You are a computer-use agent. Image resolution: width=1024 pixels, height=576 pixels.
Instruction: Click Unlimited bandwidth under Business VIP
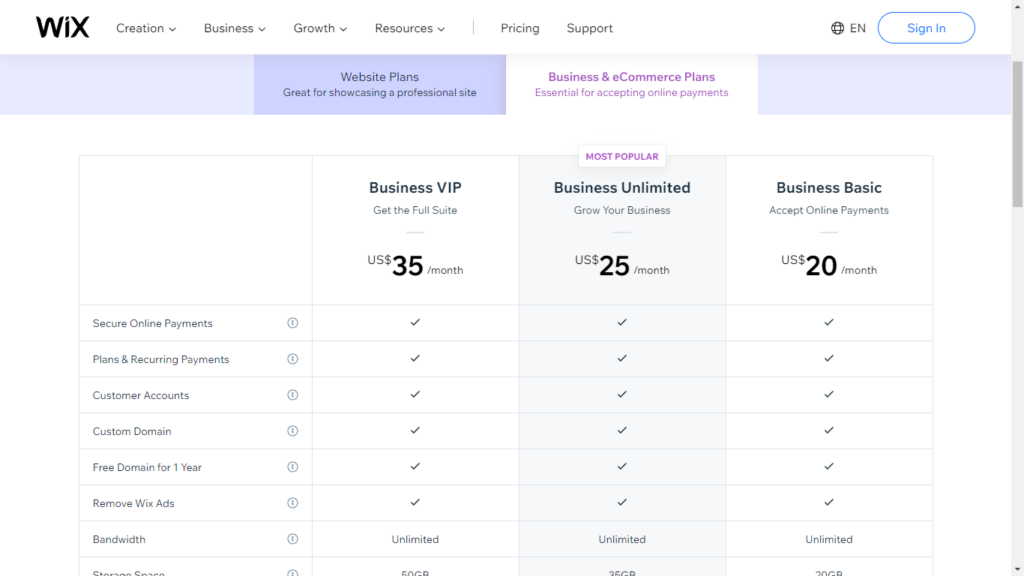point(415,539)
